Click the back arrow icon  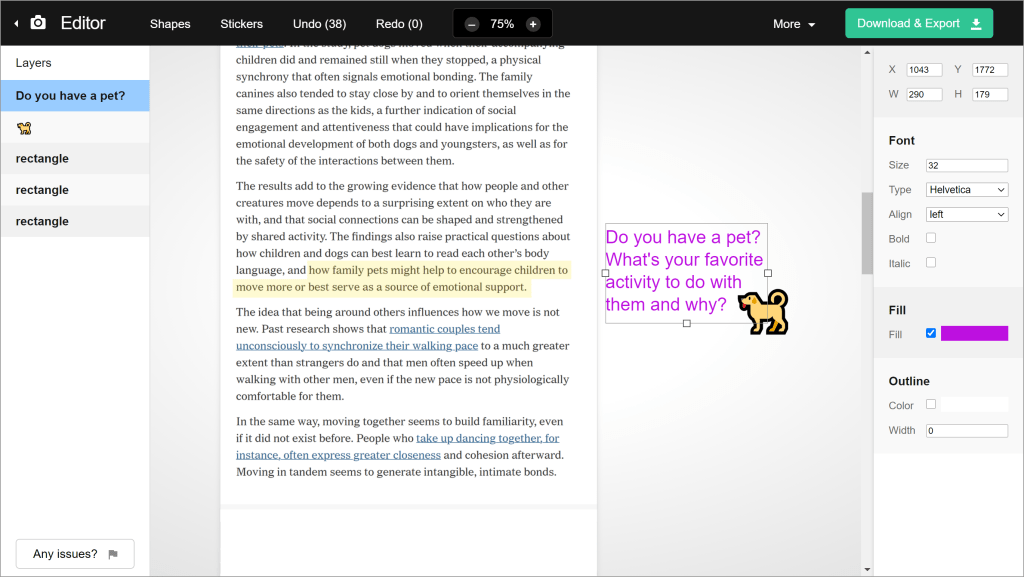coord(16,23)
